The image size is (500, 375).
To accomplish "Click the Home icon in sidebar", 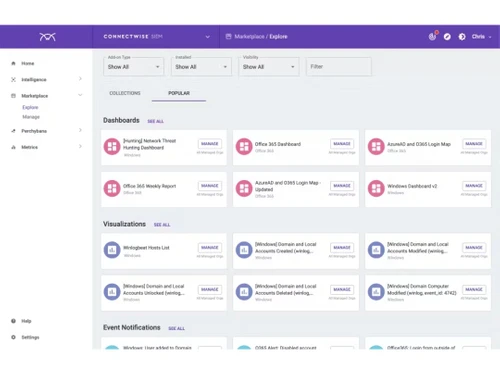I will tap(13, 63).
